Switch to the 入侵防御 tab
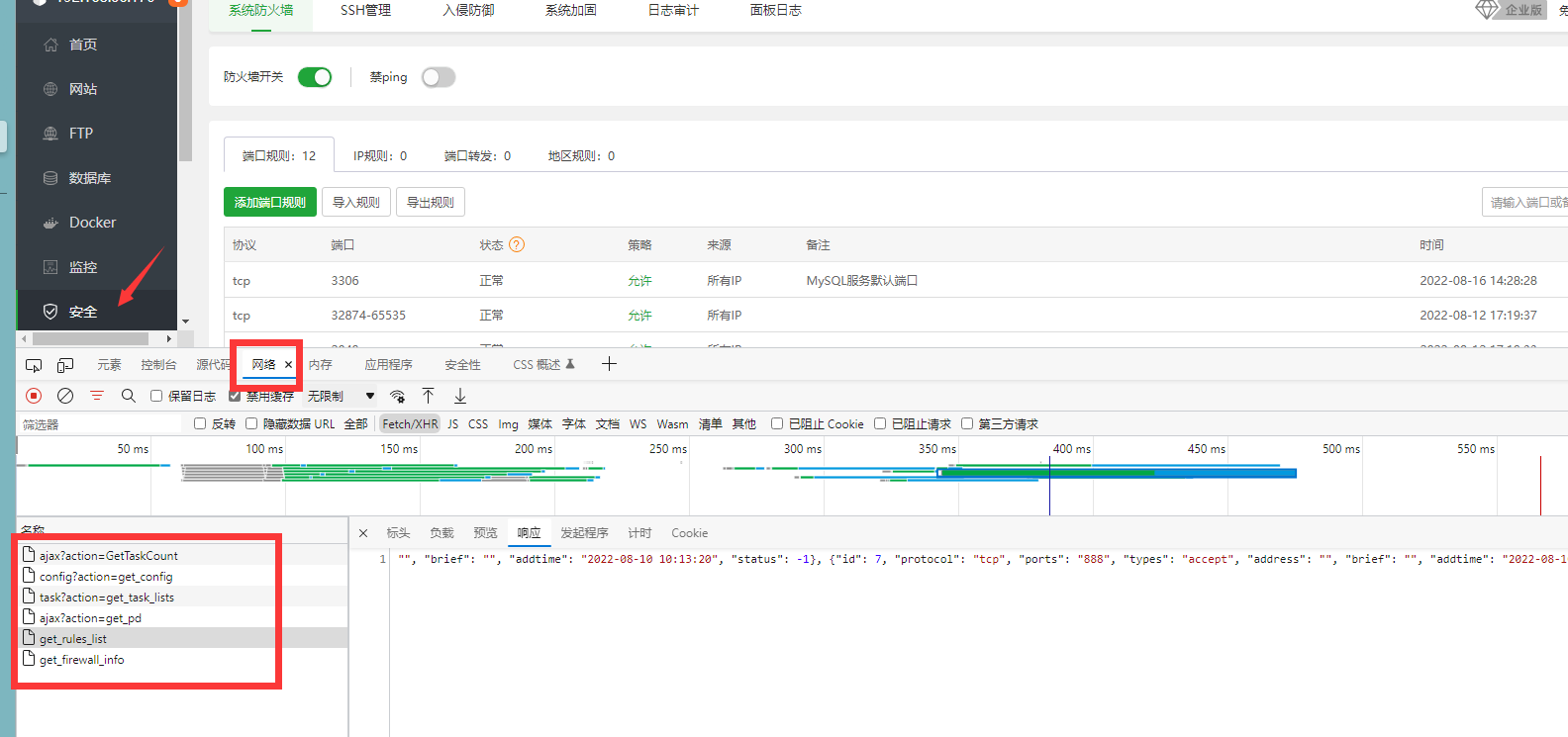 [468, 10]
